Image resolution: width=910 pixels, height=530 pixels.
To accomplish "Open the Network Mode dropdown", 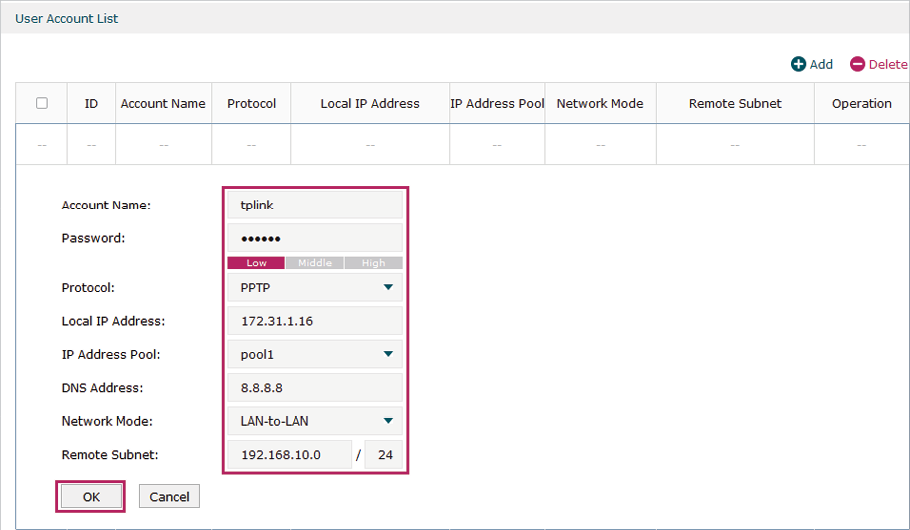I will pos(315,421).
